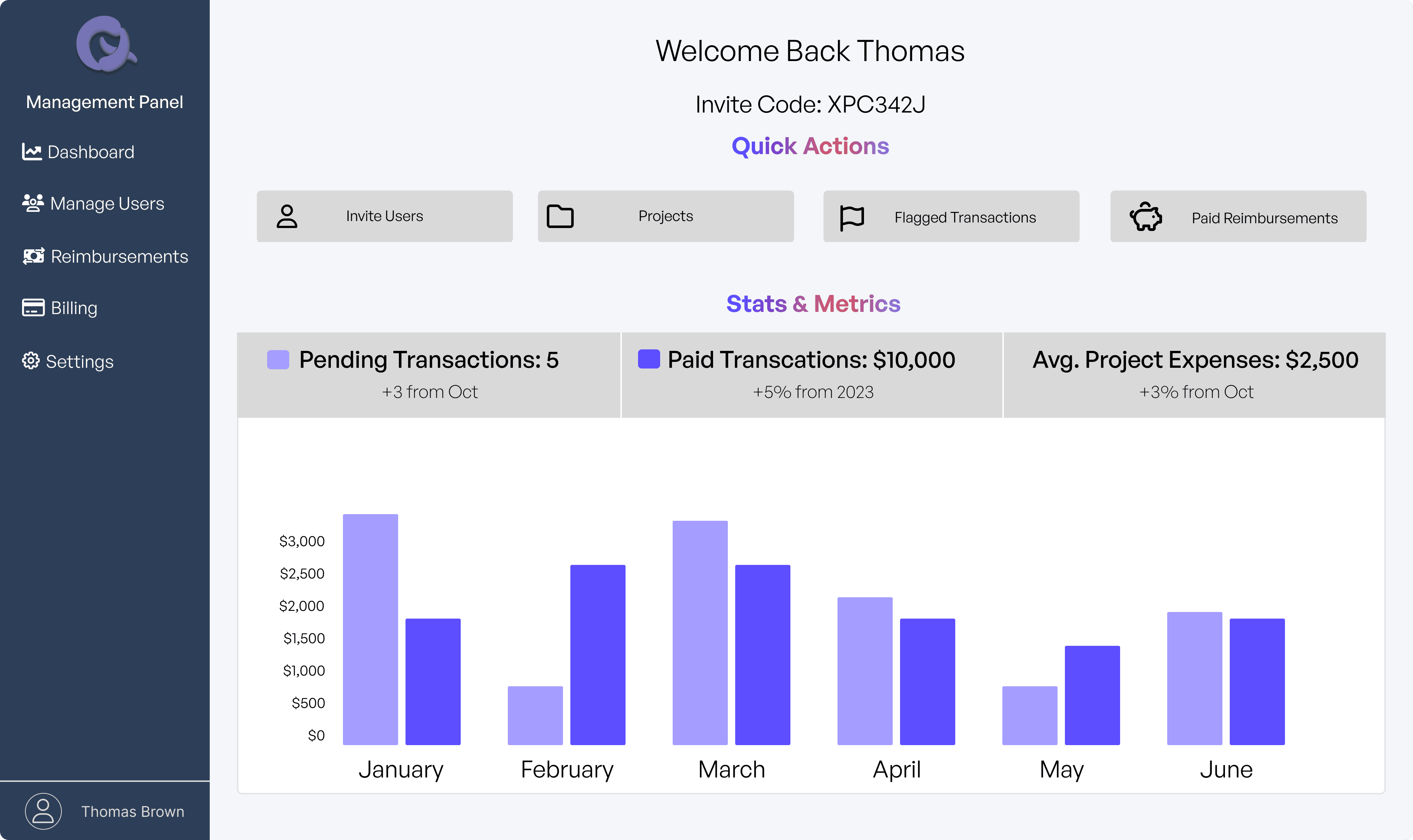
Task: Click the March paid dark bar
Action: [763, 655]
